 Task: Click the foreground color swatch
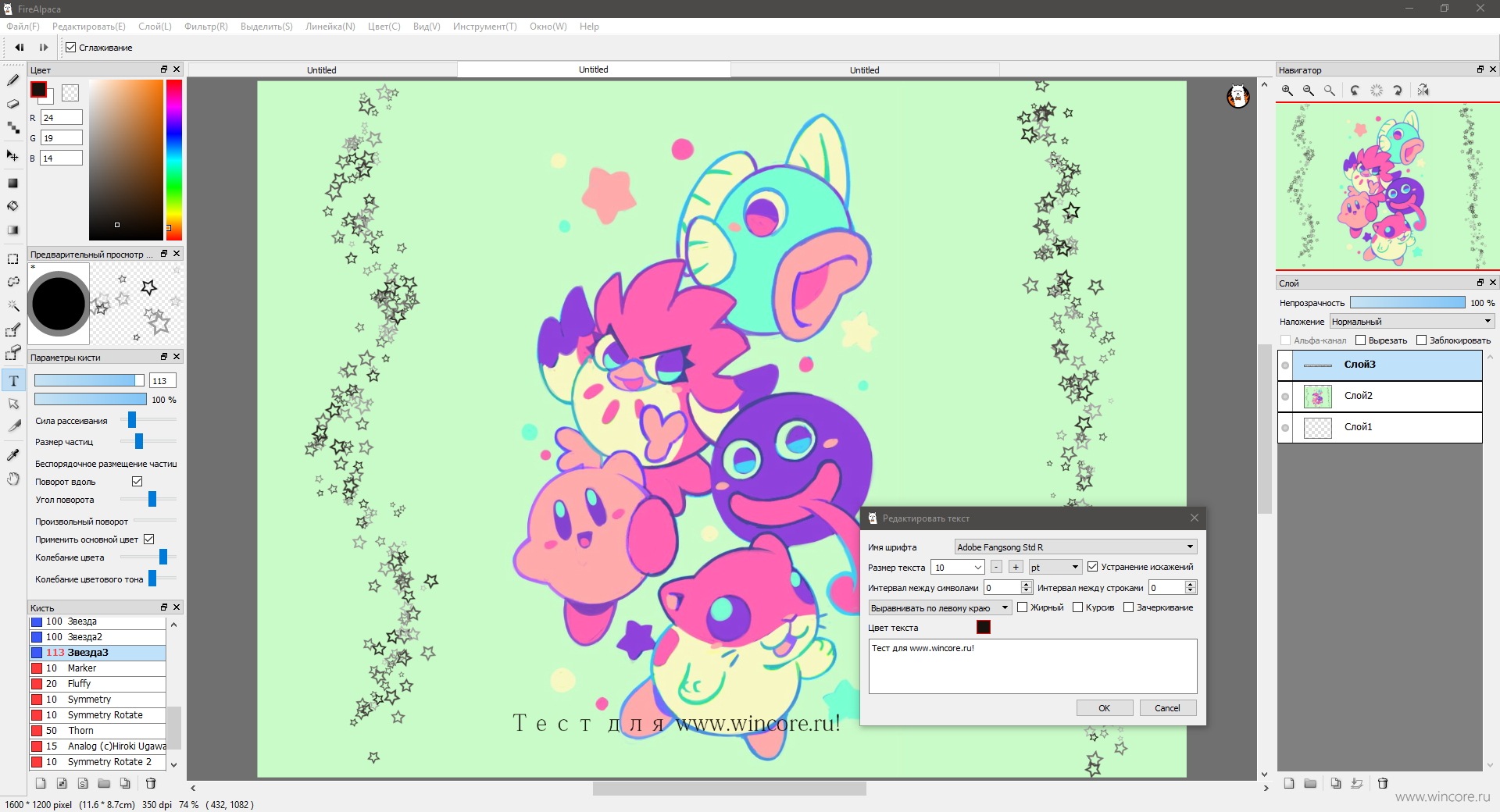coord(37,90)
